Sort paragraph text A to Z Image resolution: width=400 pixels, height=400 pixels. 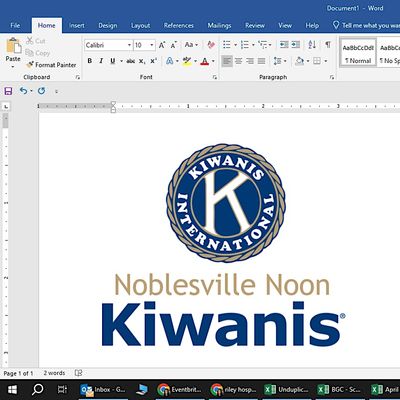click(312, 45)
